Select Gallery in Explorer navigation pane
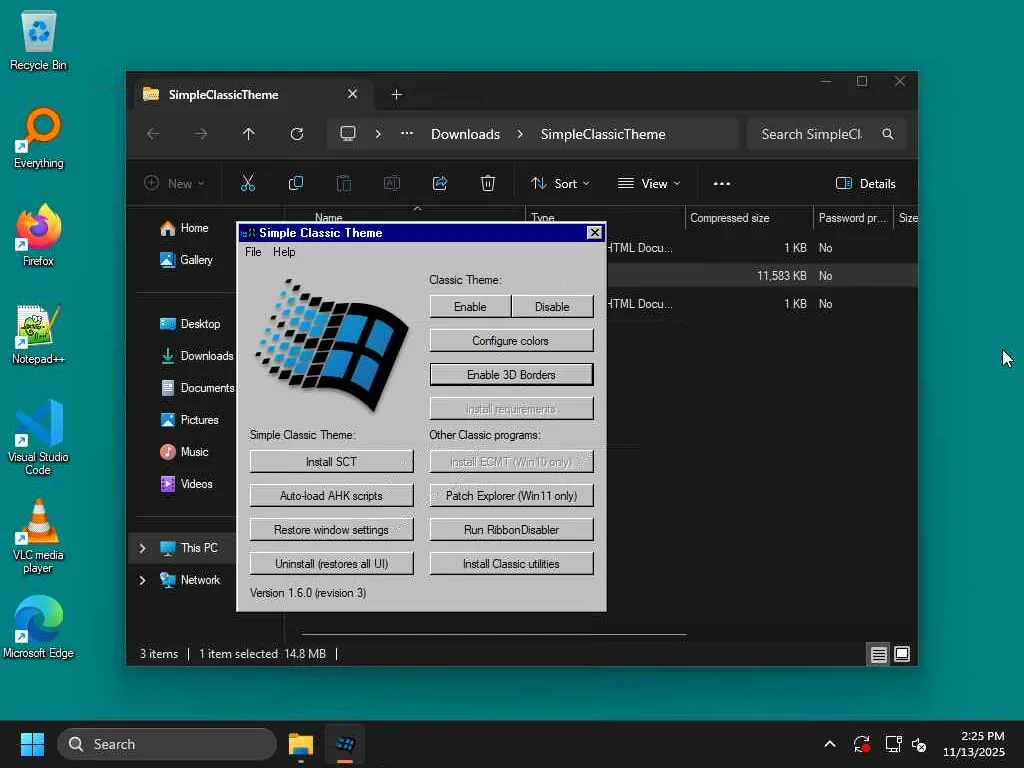The image size is (1024, 768). pyautogui.click(x=187, y=260)
